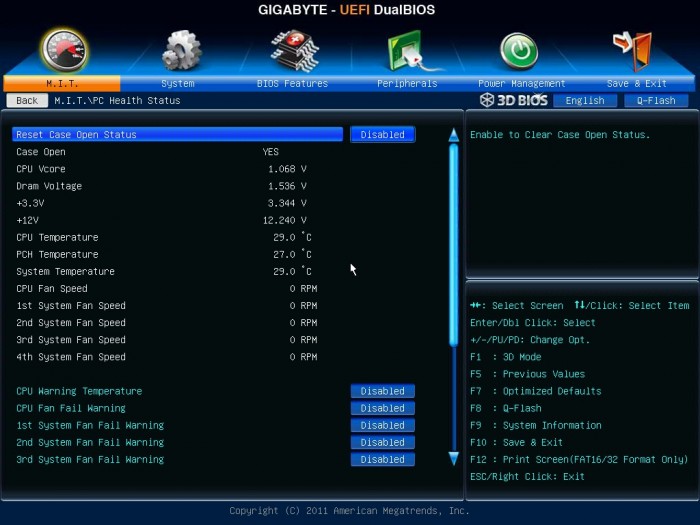This screenshot has width=700, height=525.
Task: Launch the Q-Flash utility button
Action: pyautogui.click(x=656, y=100)
